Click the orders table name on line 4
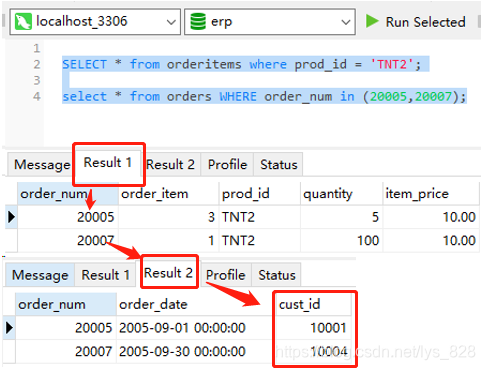Screen dimensions: 485x370 (x=189, y=96)
